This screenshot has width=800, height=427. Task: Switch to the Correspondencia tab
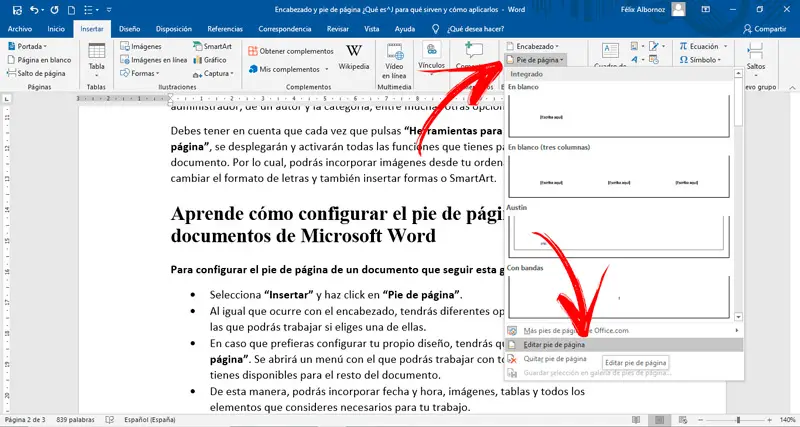click(x=285, y=29)
